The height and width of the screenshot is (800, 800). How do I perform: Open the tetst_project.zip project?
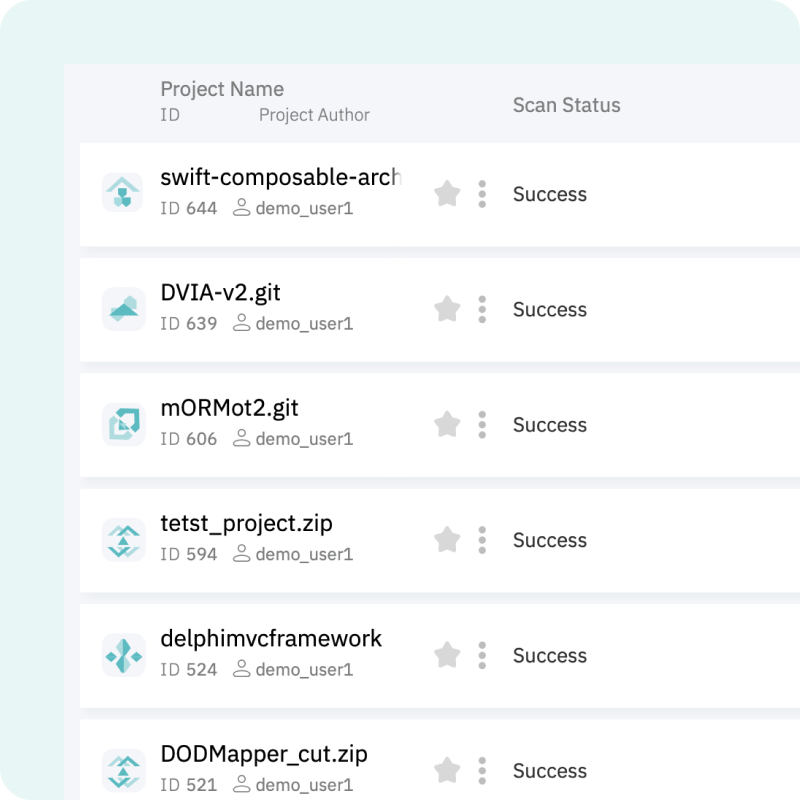(x=246, y=524)
